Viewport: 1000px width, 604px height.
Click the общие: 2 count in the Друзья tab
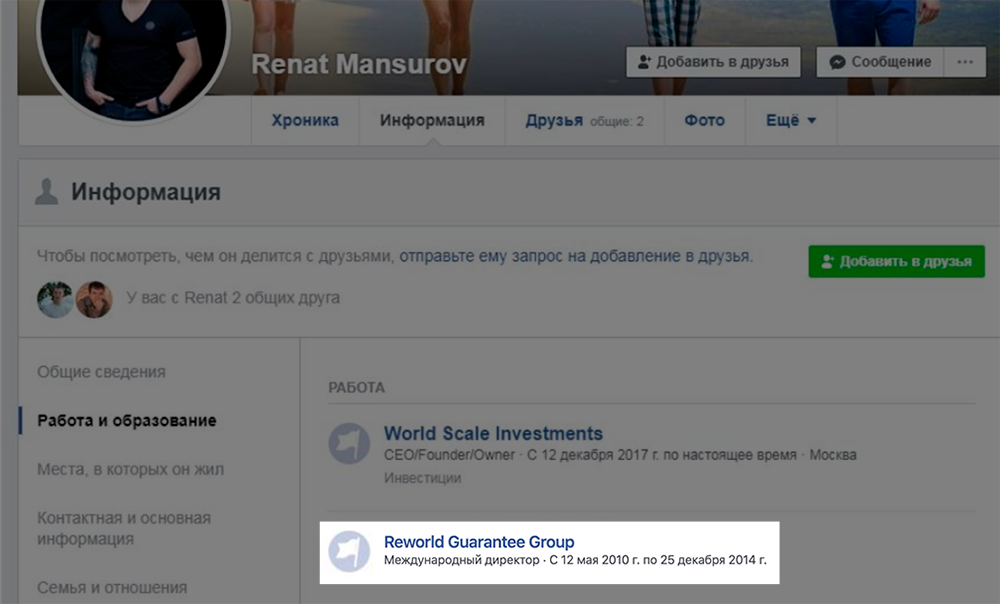click(617, 121)
